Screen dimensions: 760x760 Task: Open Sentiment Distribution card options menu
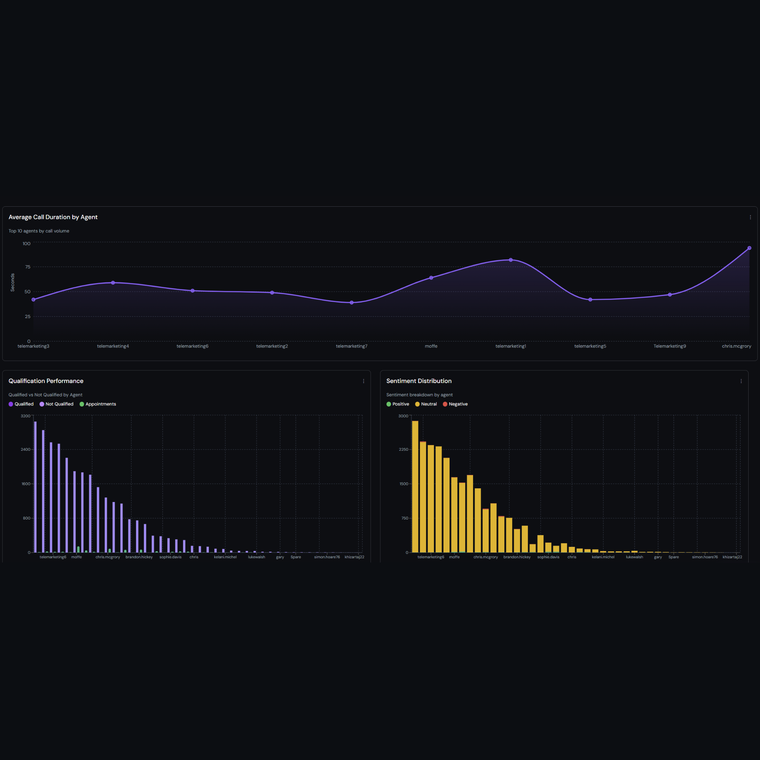click(741, 381)
